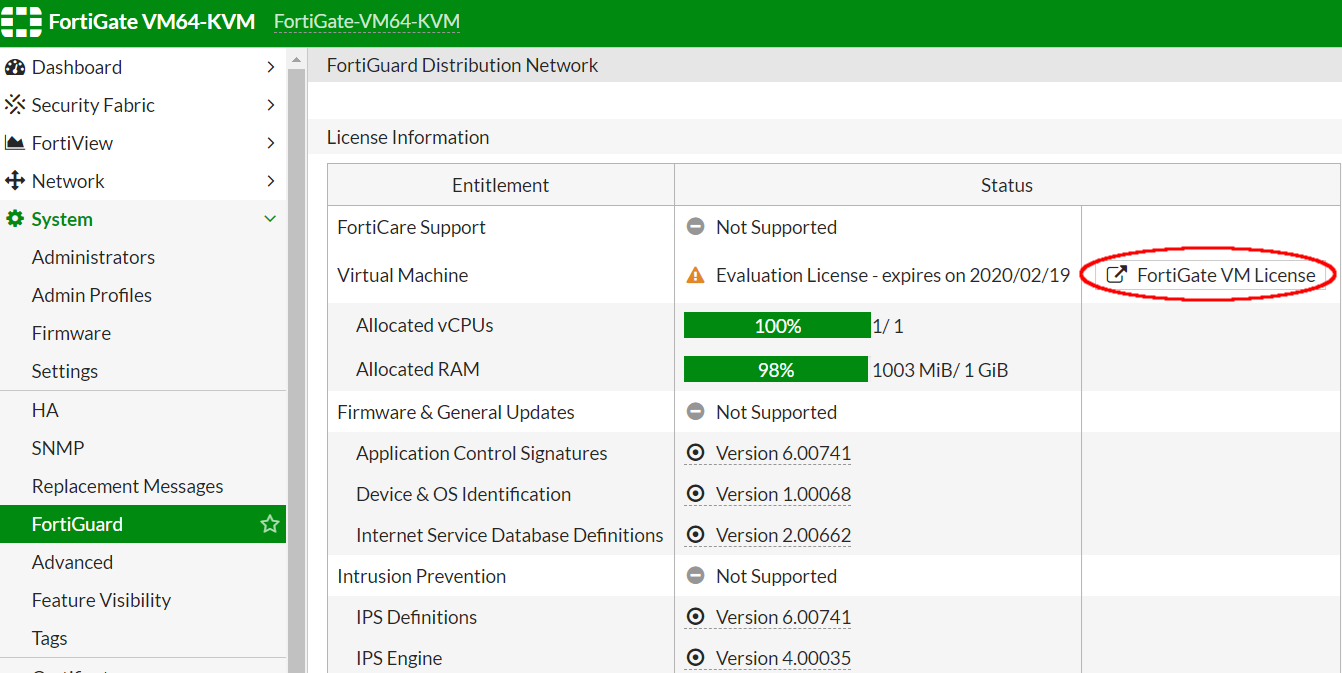
Task: Expand the Security Fabric chevron
Action: pos(270,105)
